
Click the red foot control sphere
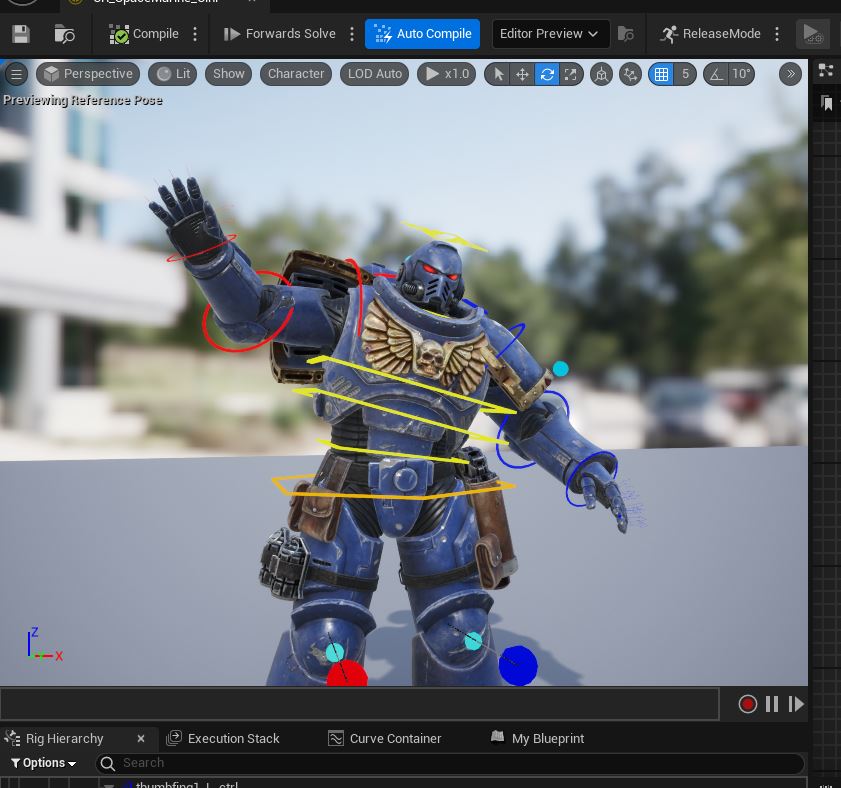tap(347, 677)
